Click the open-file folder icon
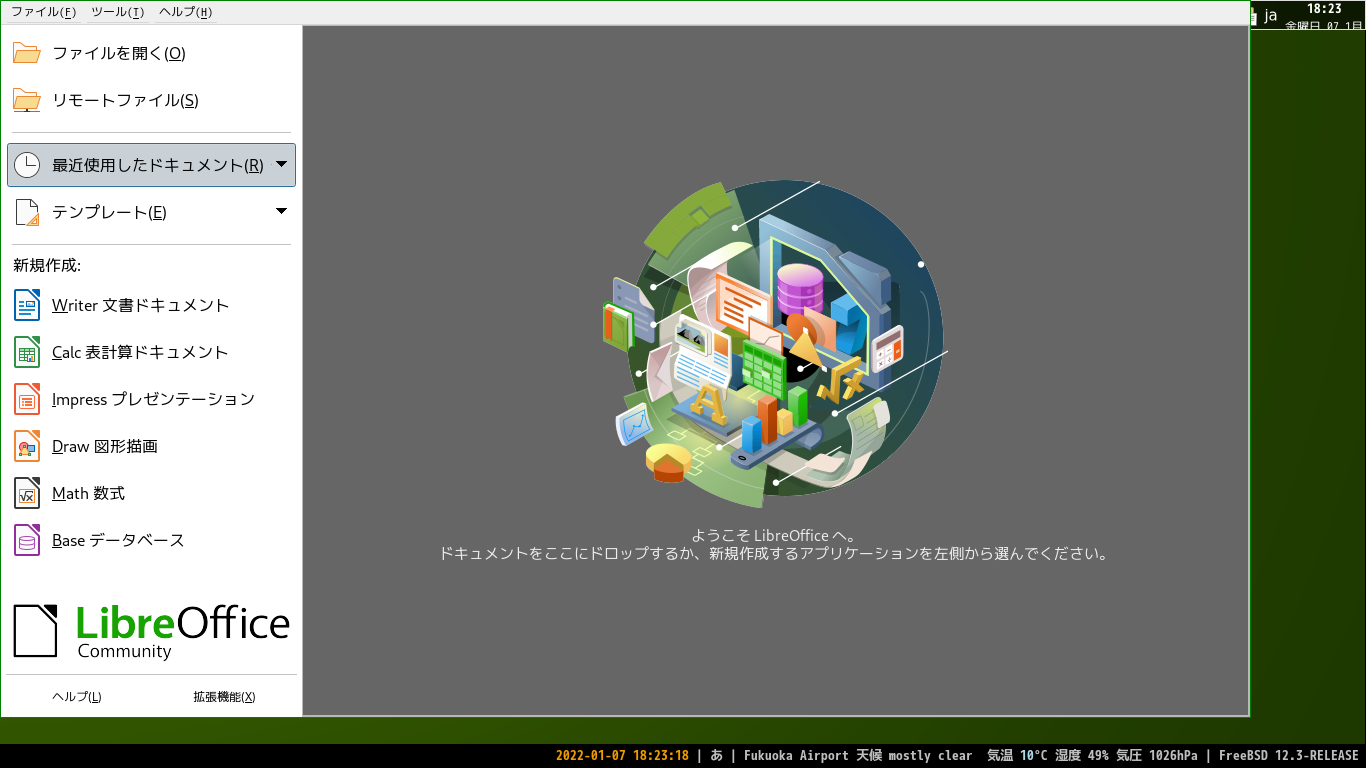Image resolution: width=1366 pixels, height=768 pixels. pos(26,53)
